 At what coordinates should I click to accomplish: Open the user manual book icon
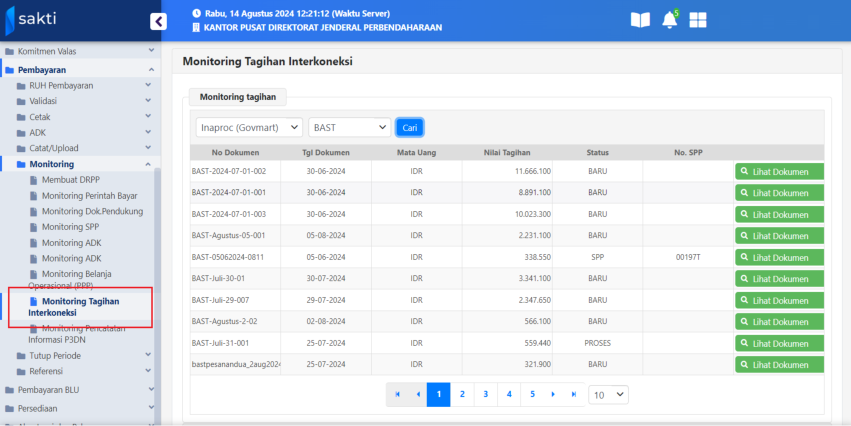[640, 20]
